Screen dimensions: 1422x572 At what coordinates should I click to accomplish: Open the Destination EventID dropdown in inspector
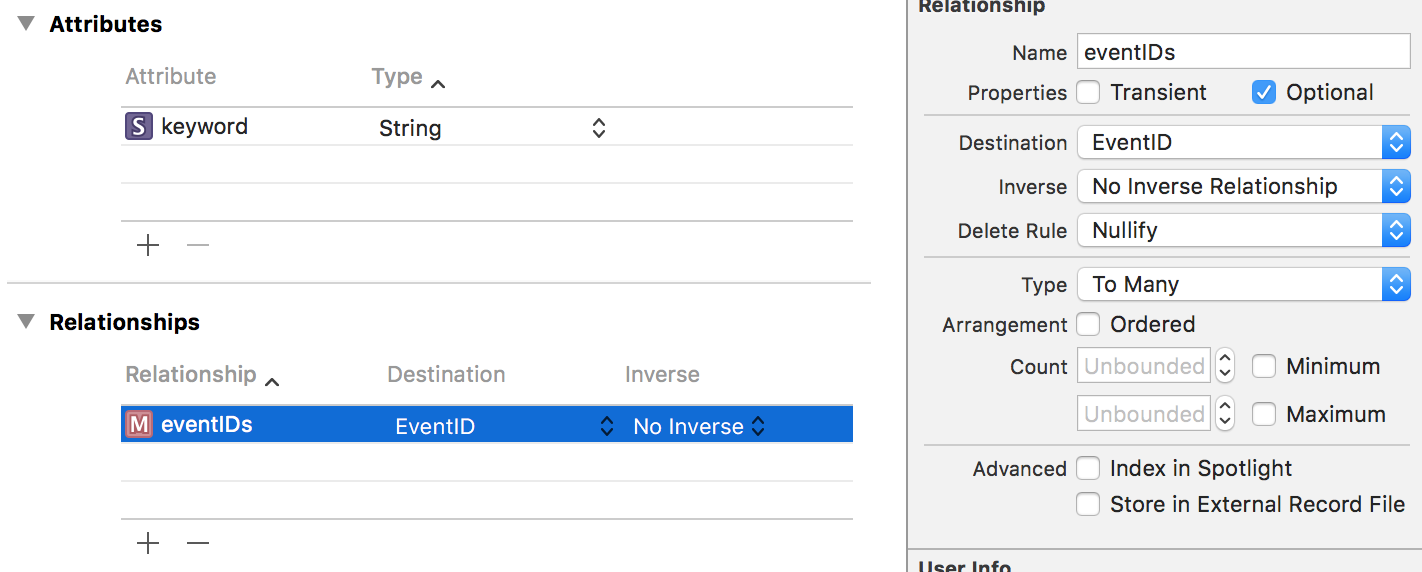coord(1243,143)
